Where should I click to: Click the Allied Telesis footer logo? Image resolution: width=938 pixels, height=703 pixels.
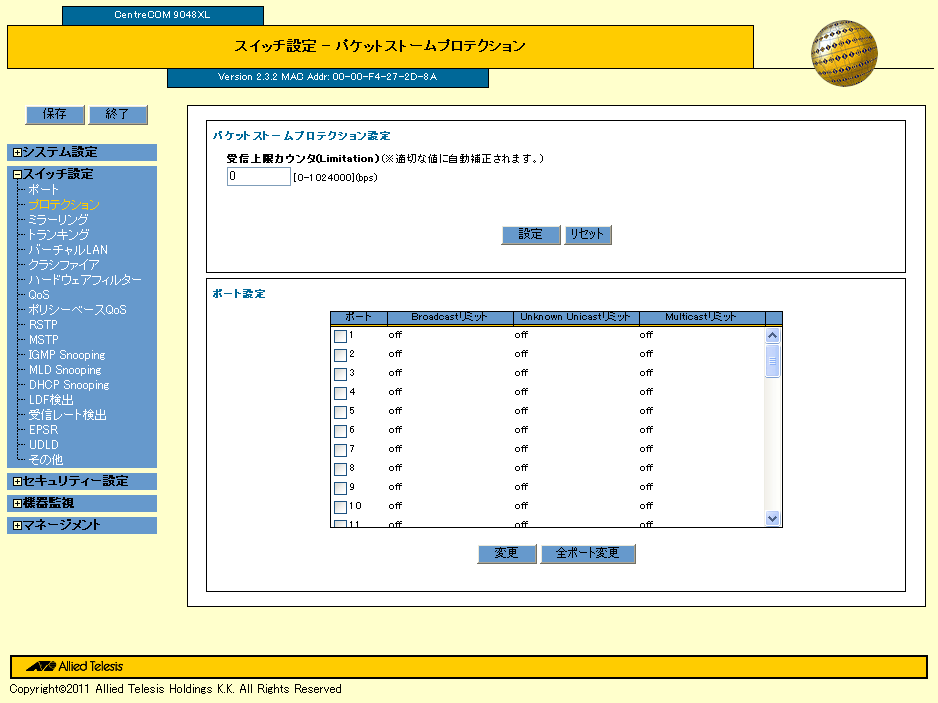(x=75, y=666)
